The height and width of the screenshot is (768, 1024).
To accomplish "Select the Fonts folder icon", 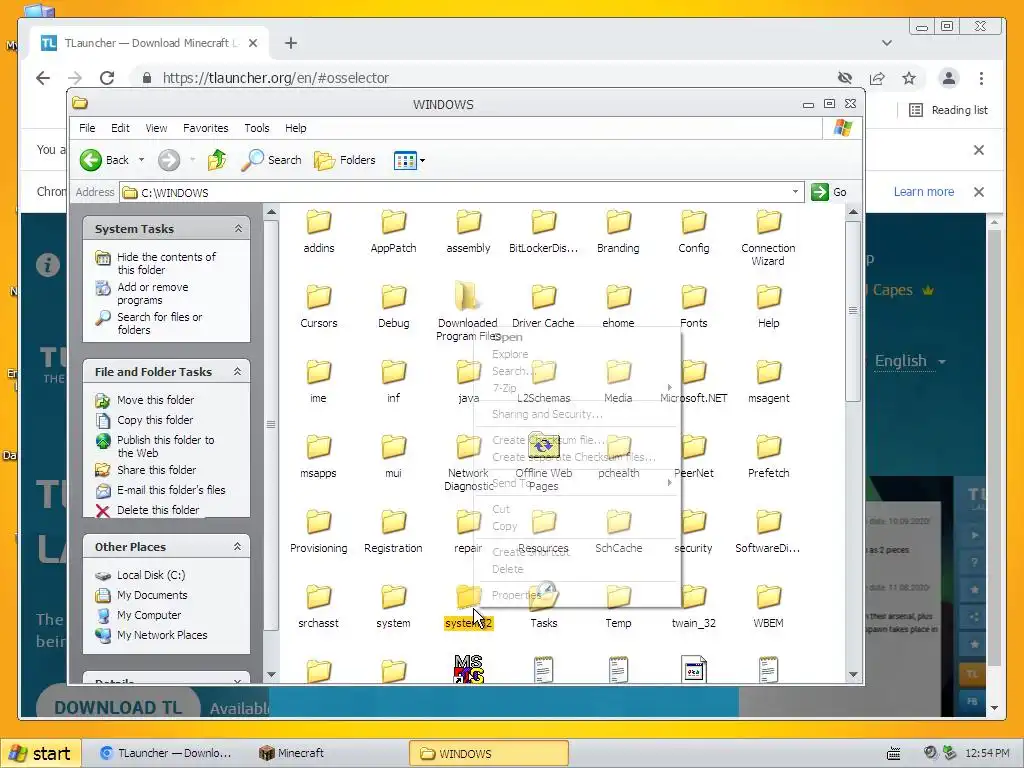I will tap(694, 297).
